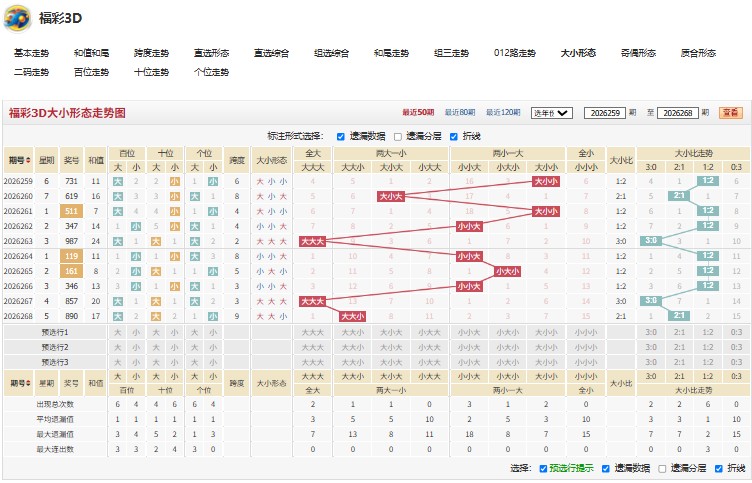This screenshot has width=752, height=483.
Task: Click 百位 大 marker in row 2026259
Action: tap(118, 181)
